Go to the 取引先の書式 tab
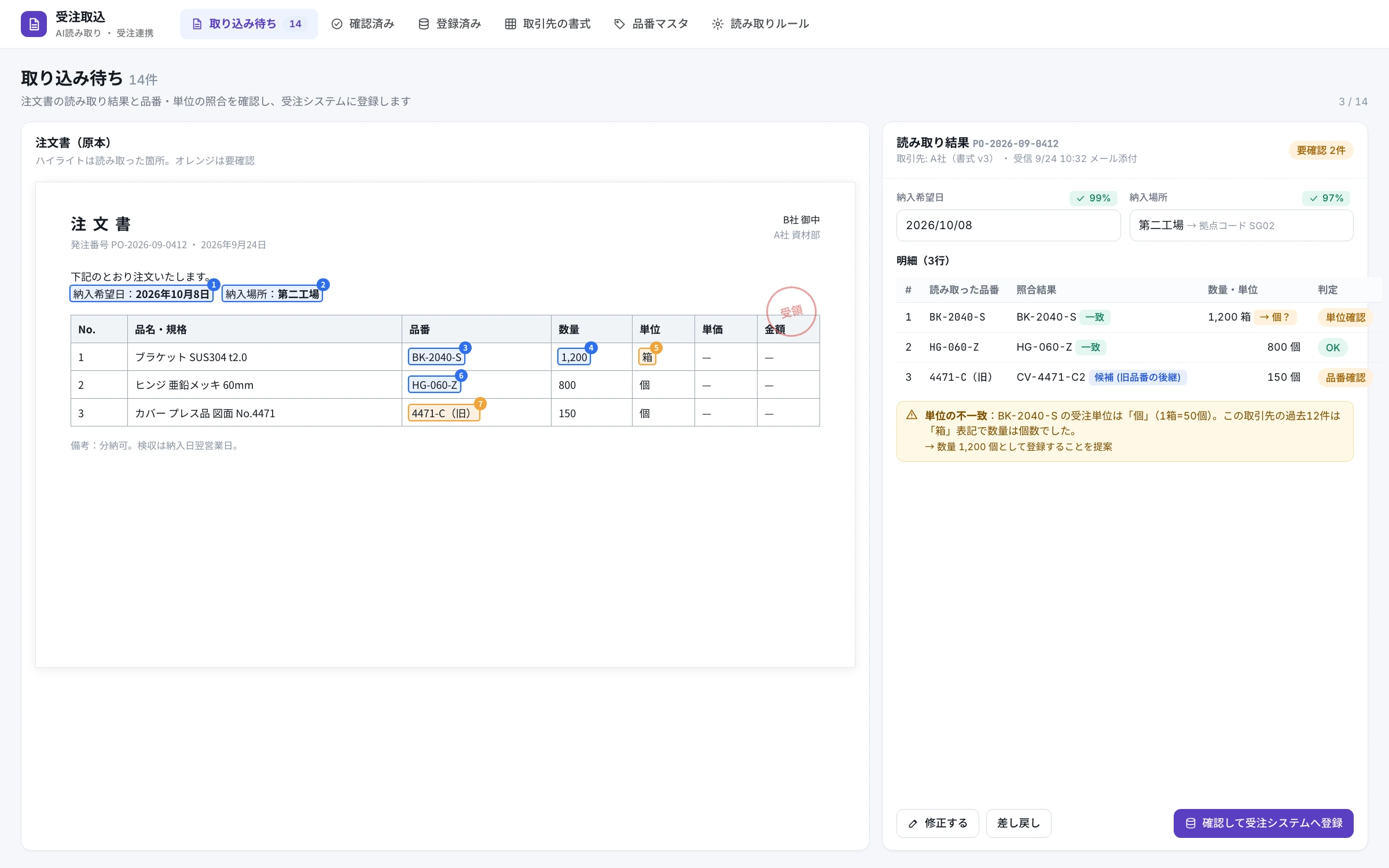1389x868 pixels. tap(547, 24)
